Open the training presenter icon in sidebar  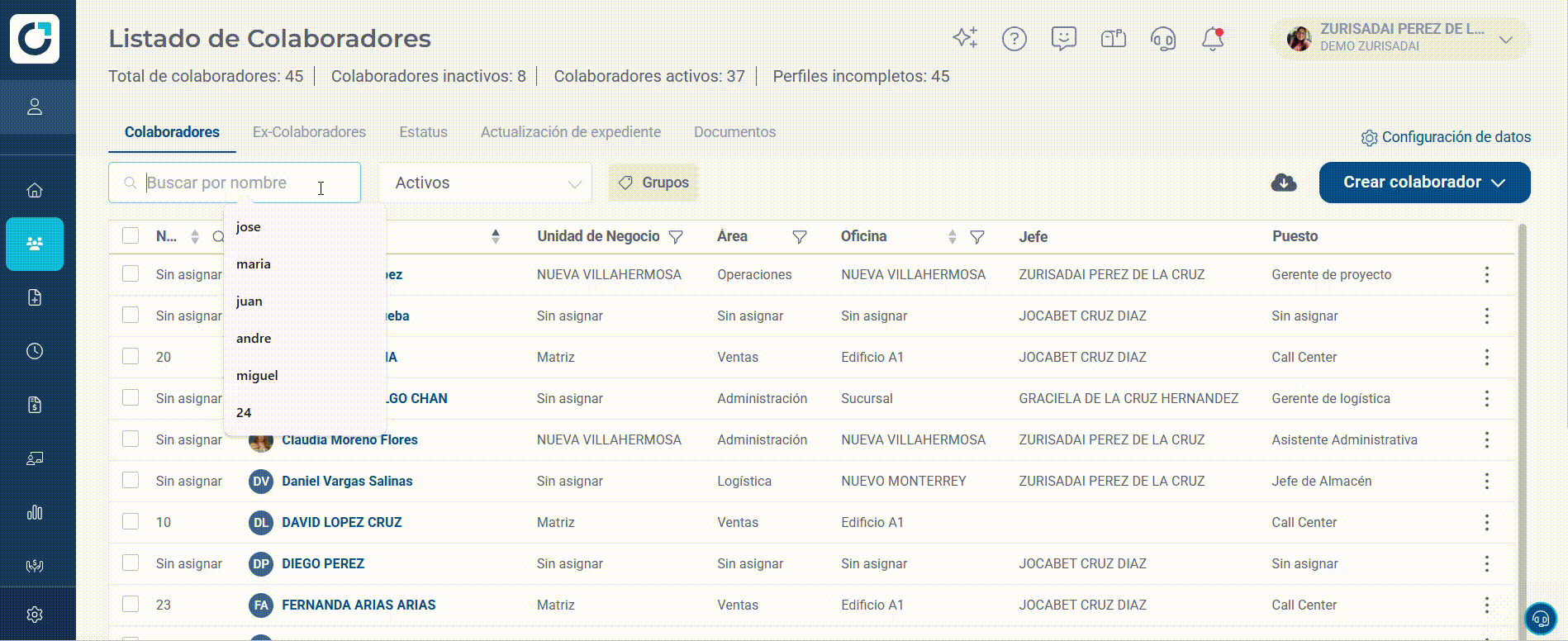35,458
